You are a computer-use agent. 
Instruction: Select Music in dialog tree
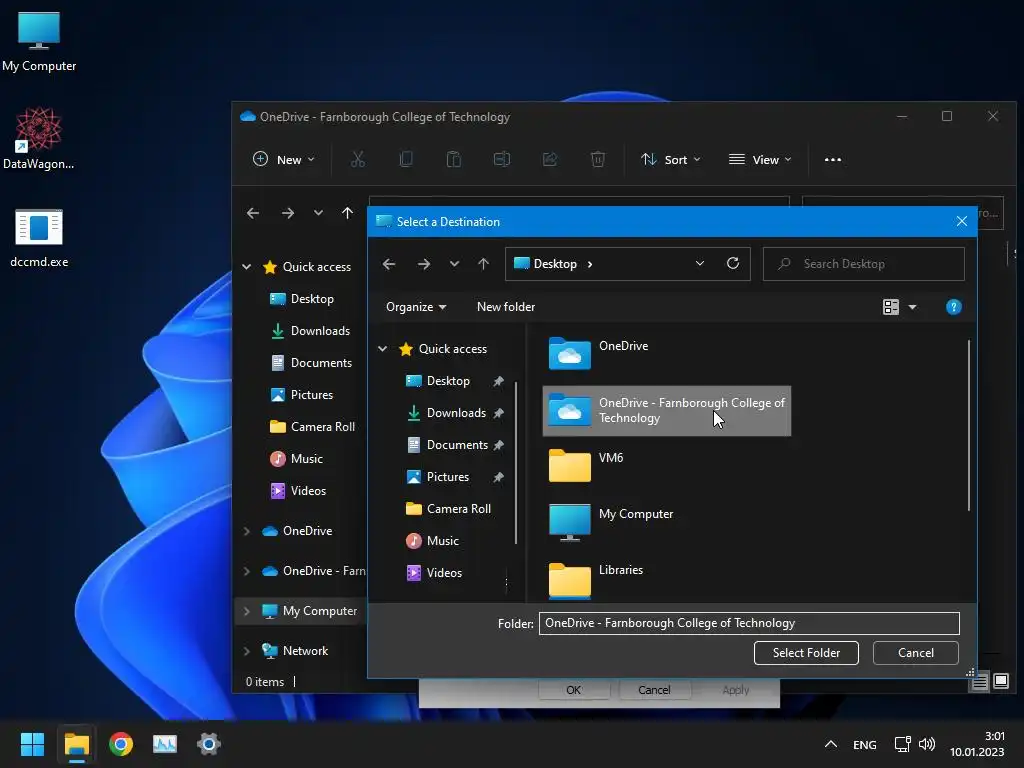[442, 541]
